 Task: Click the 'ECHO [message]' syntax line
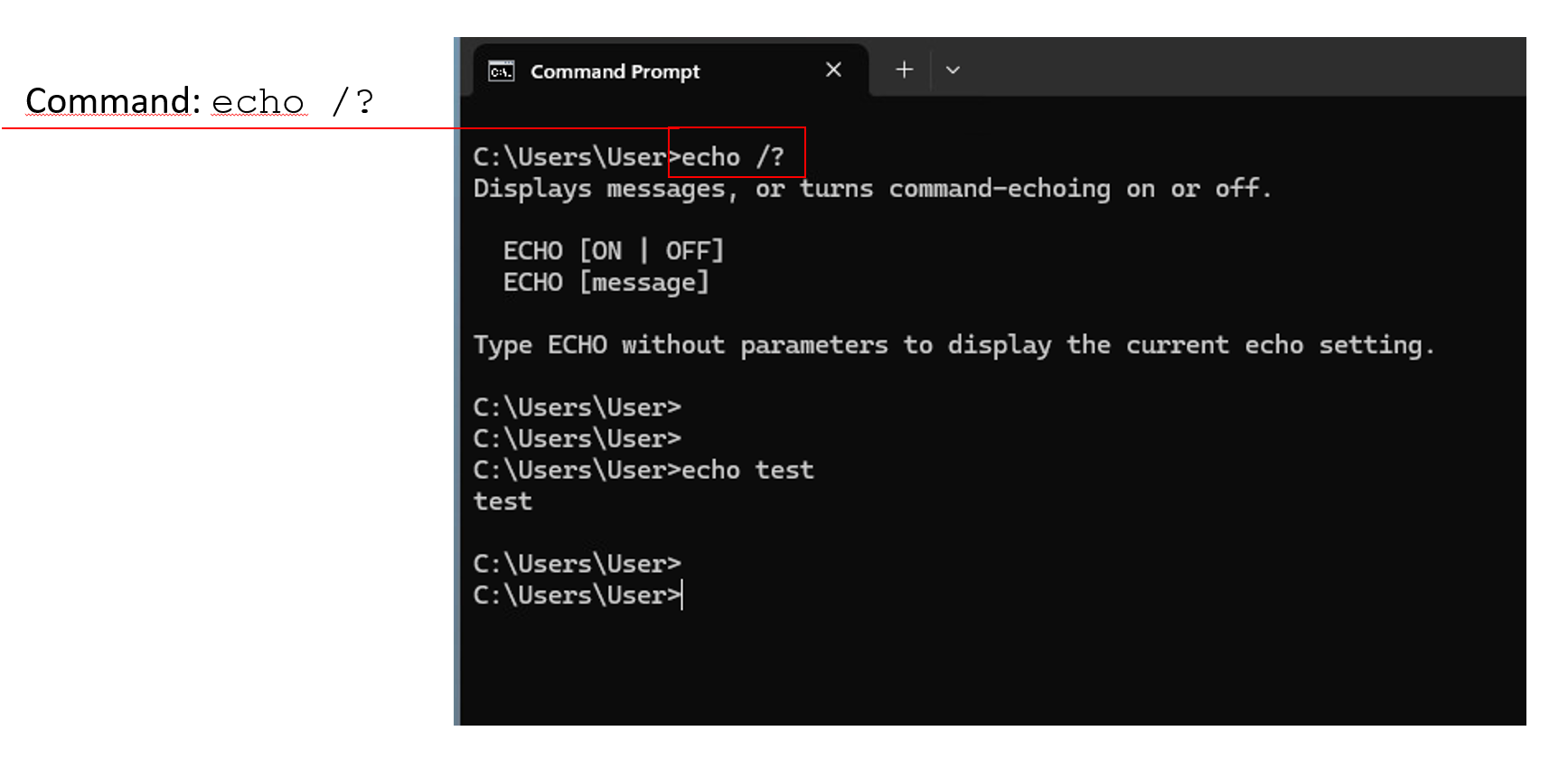point(606,282)
